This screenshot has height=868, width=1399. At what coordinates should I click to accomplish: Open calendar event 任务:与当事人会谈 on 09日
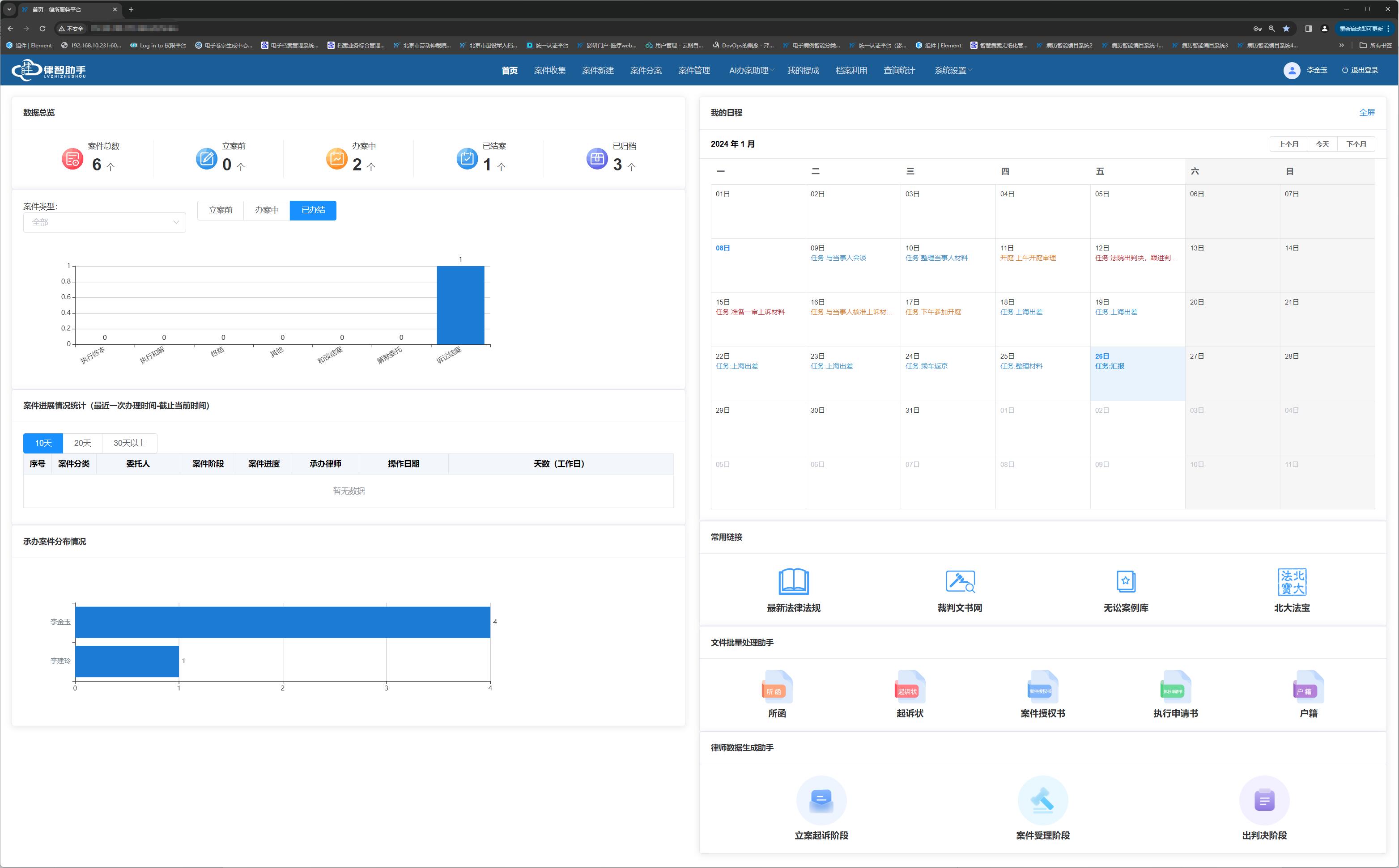838,258
